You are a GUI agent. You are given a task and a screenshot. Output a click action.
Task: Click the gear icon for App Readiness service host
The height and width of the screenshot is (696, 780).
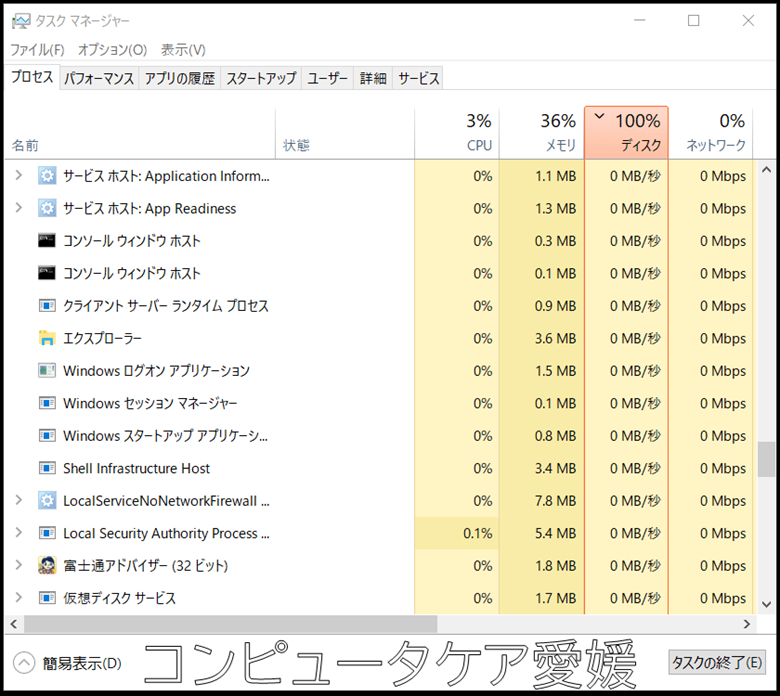coord(47,208)
